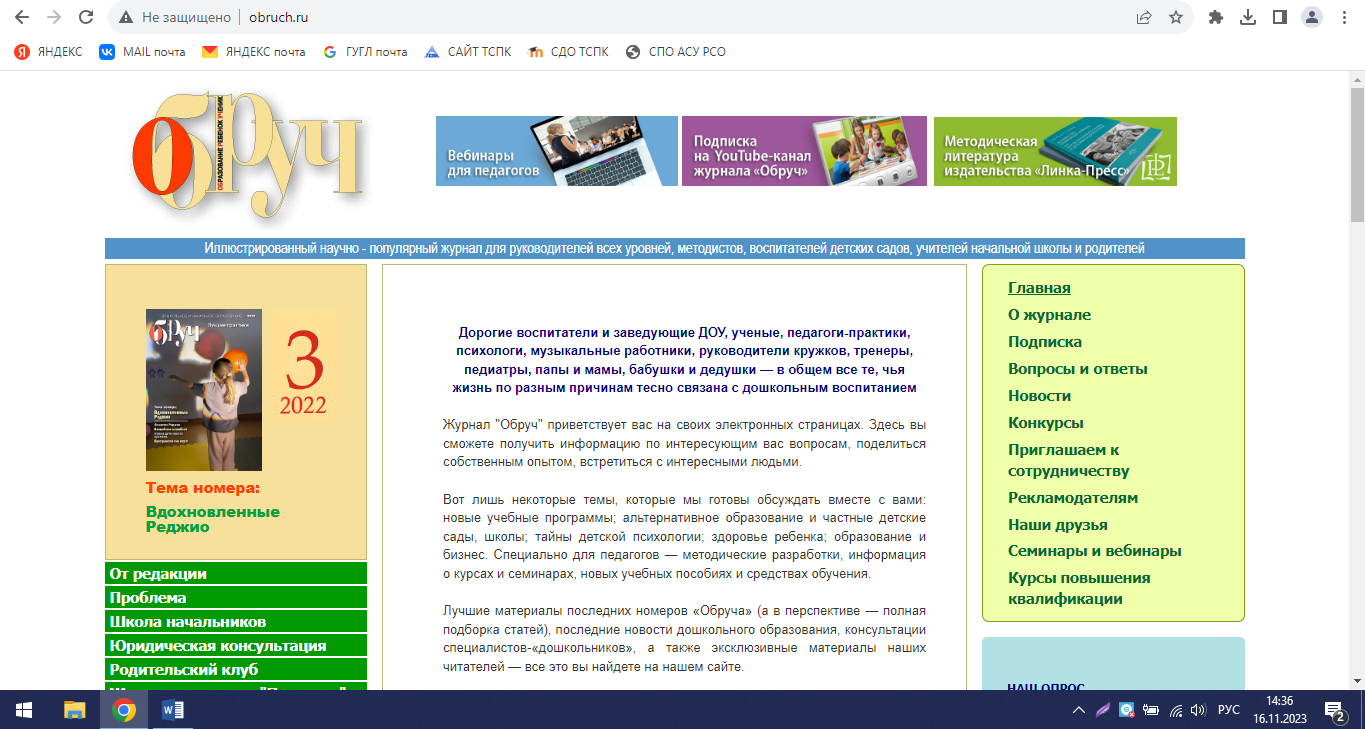This screenshot has width=1365, height=729.
Task: Open the Школа начальников section
Action: click(236, 622)
